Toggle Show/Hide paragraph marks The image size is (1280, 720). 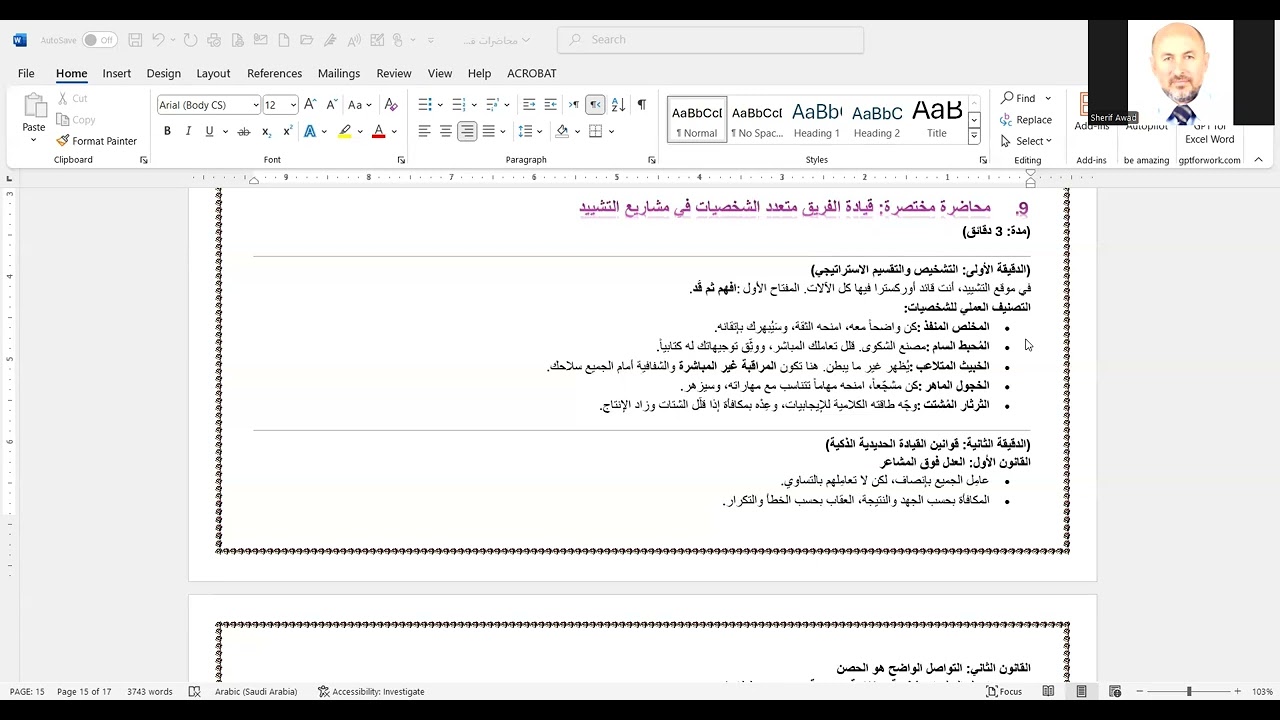[641, 105]
